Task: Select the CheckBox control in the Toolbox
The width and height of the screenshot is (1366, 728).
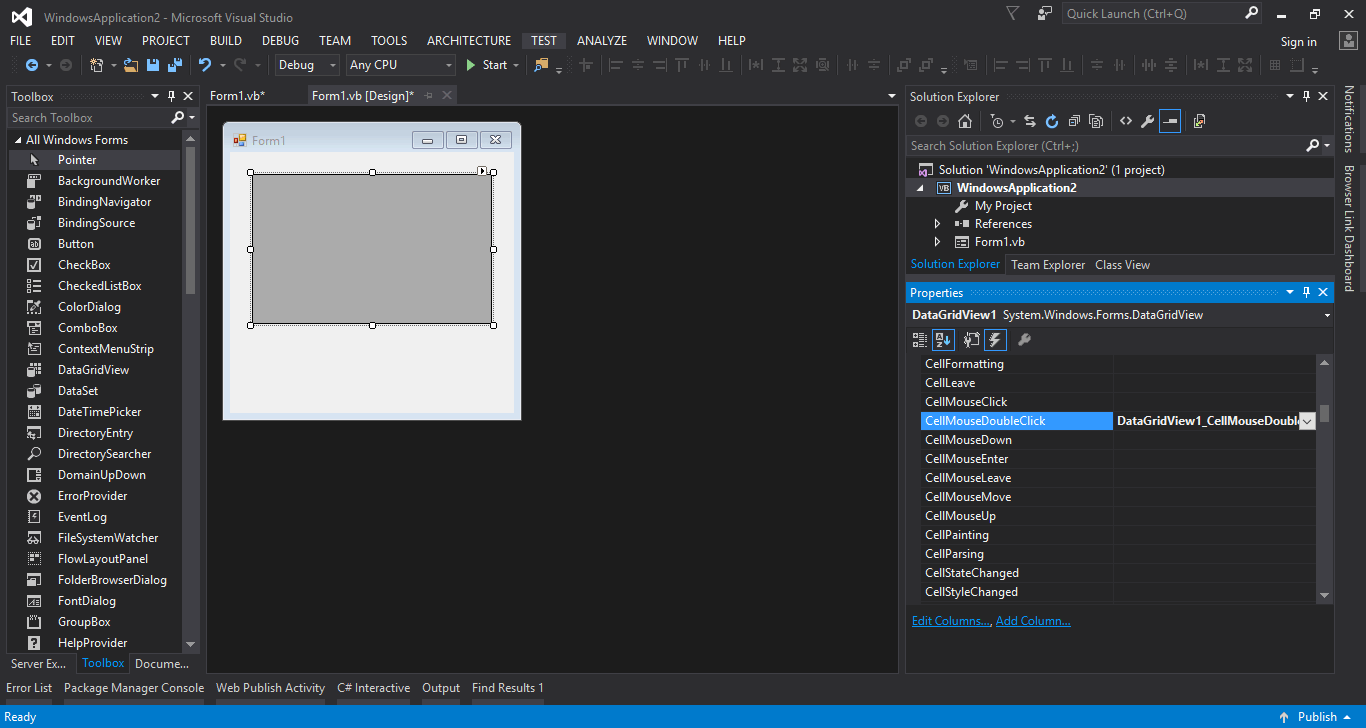Action: pos(96,265)
